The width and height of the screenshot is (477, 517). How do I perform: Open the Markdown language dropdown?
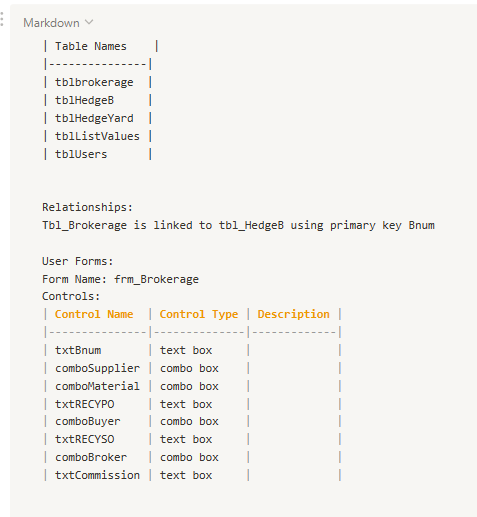pyautogui.click(x=58, y=23)
